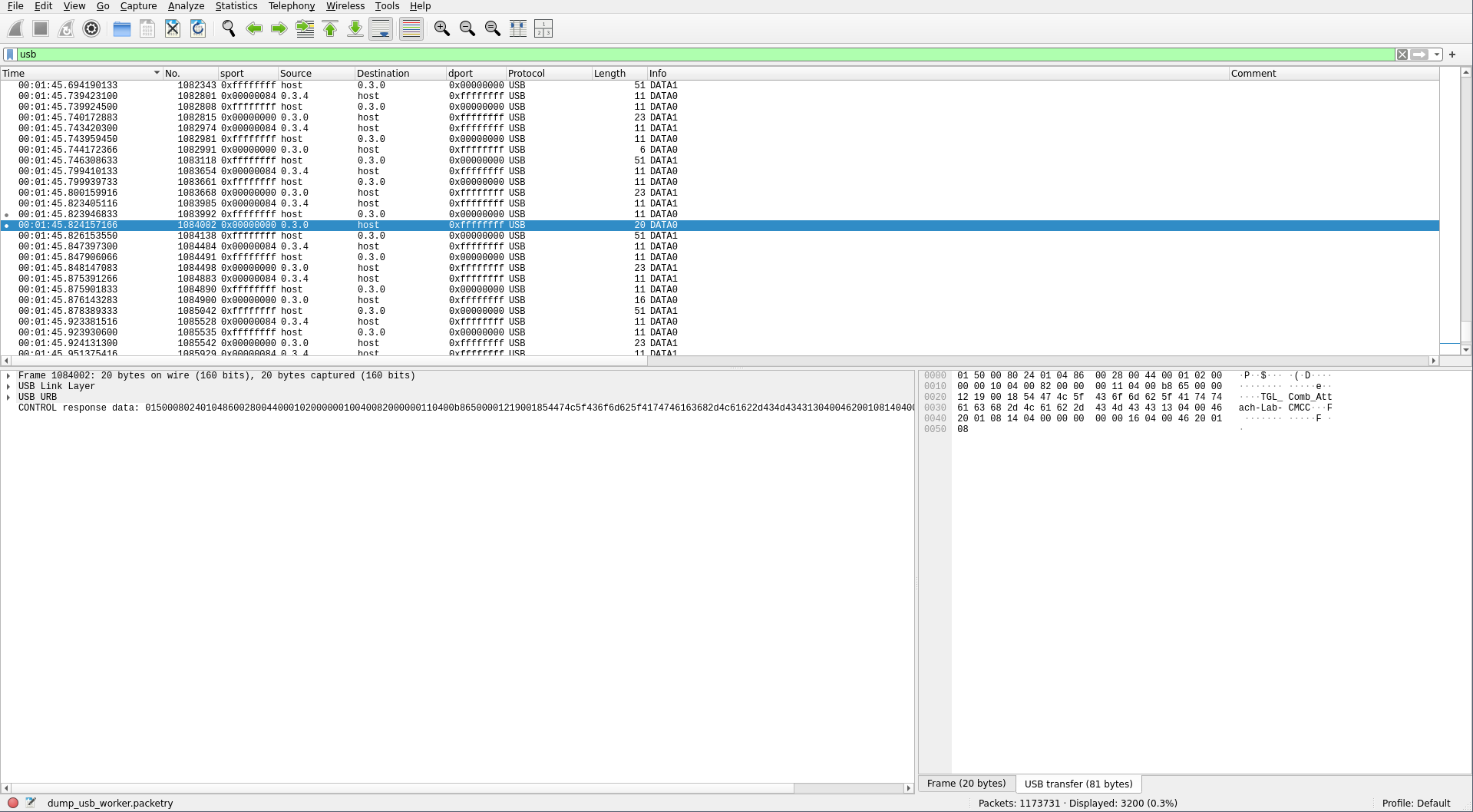Select packet number 1084138 in the list
Image resolution: width=1473 pixels, height=812 pixels.
[x=307, y=236]
